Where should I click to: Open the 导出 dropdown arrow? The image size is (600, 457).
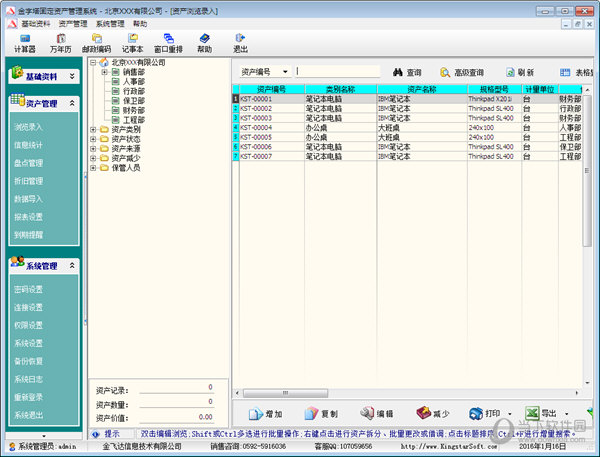567,414
